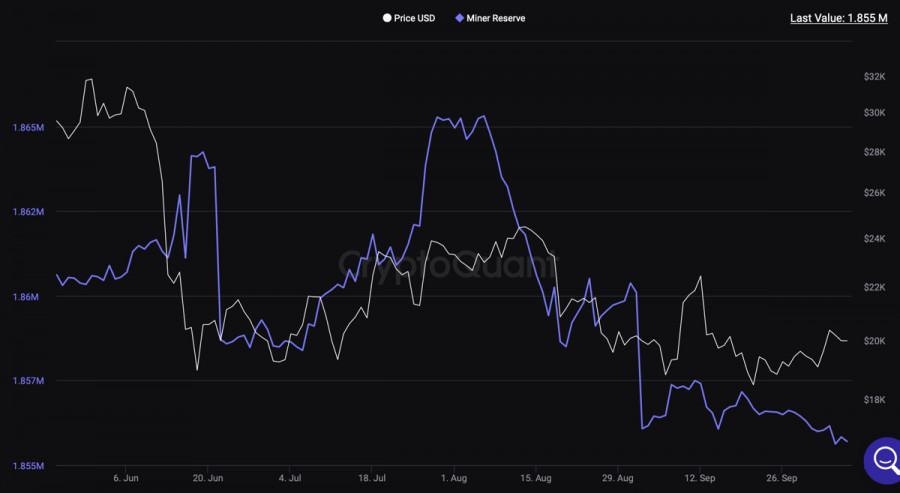Image resolution: width=900 pixels, height=493 pixels.
Task: Click the $20K right axis label
Action: point(873,341)
